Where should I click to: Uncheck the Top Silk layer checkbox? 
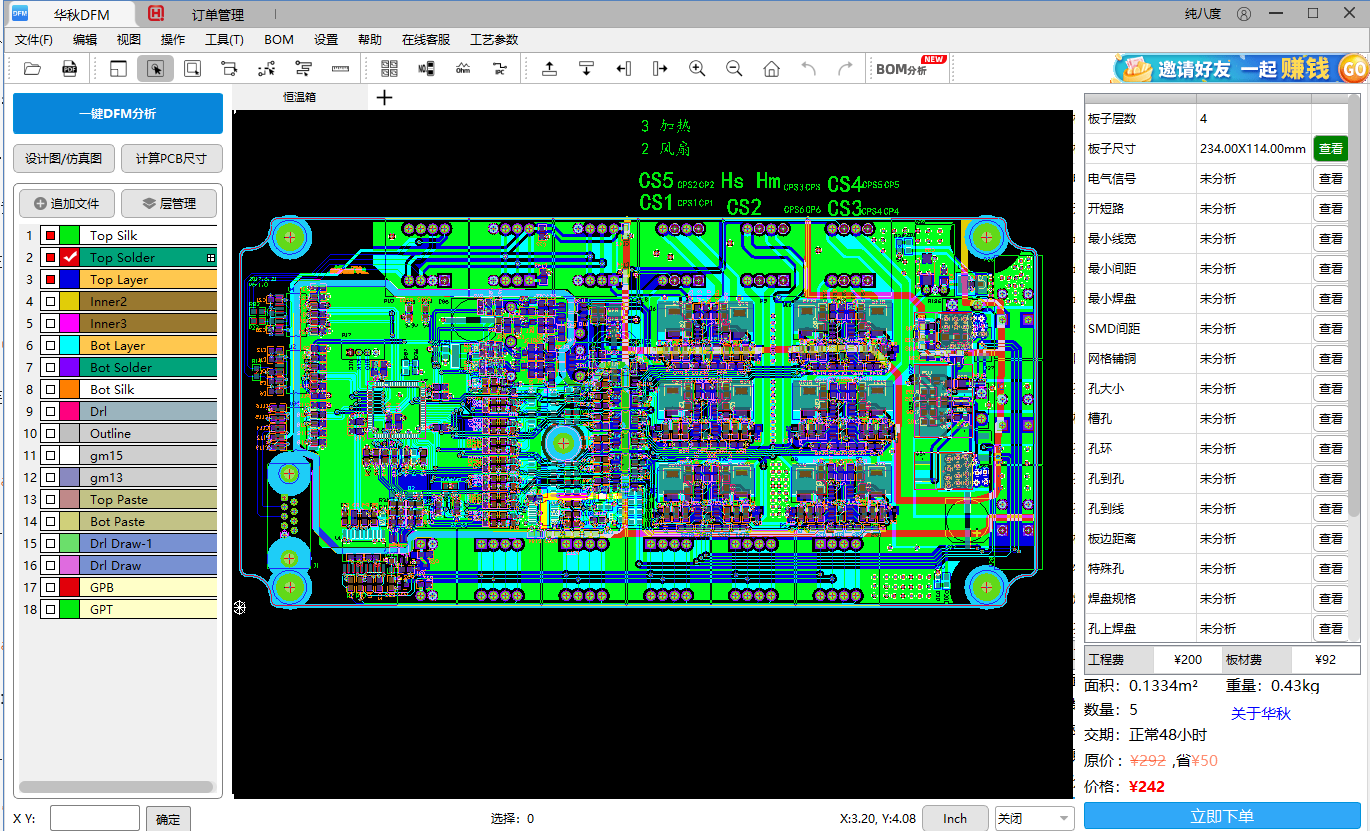click(50, 235)
